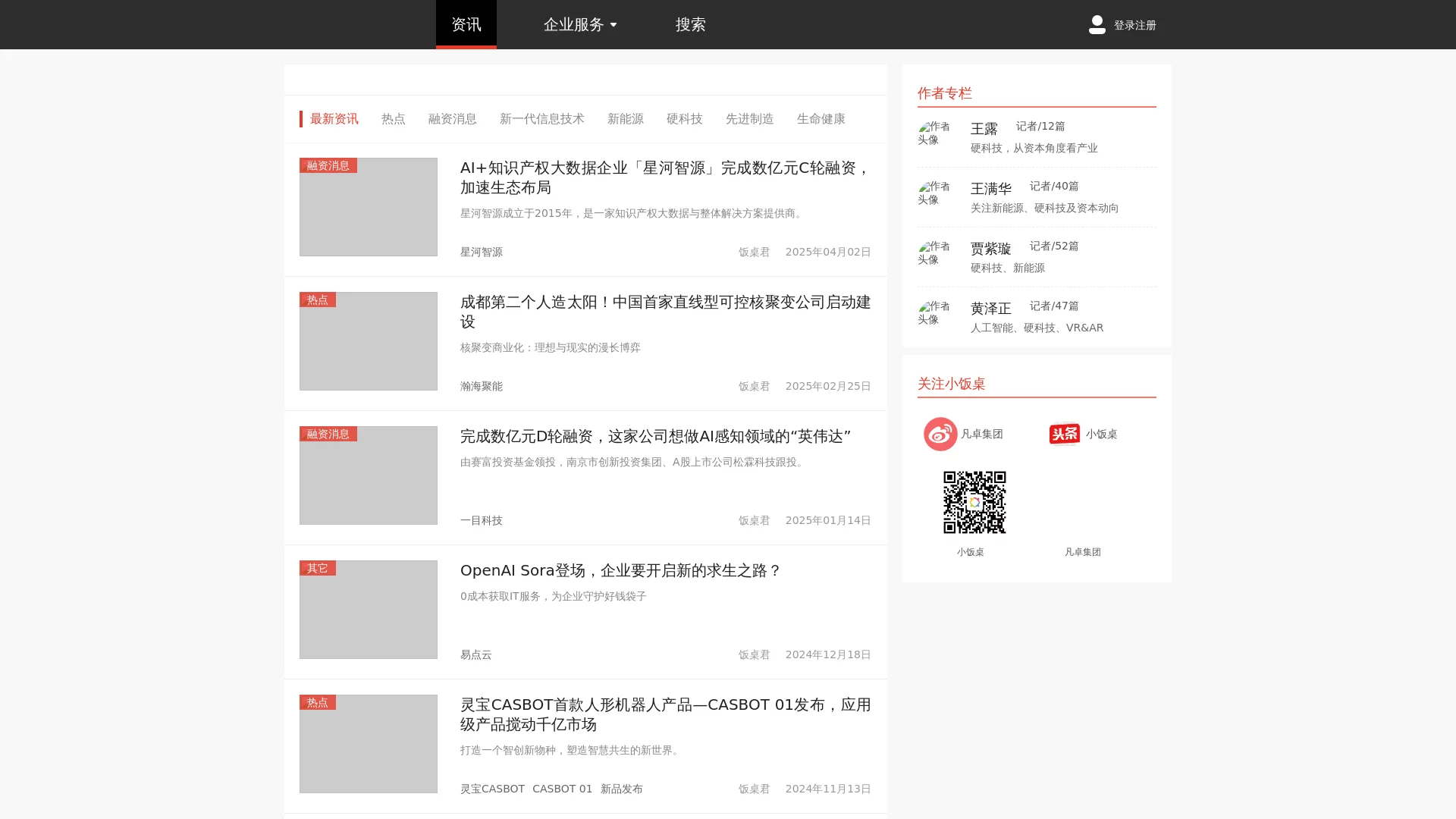Click the CASBOT 01 tag

(562, 789)
